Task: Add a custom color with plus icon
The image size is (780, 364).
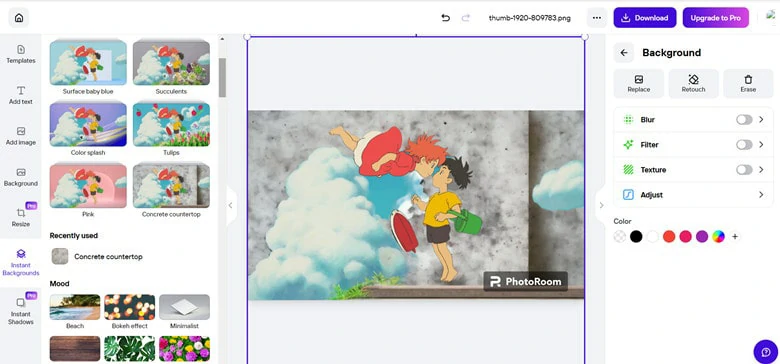Action: (x=735, y=237)
